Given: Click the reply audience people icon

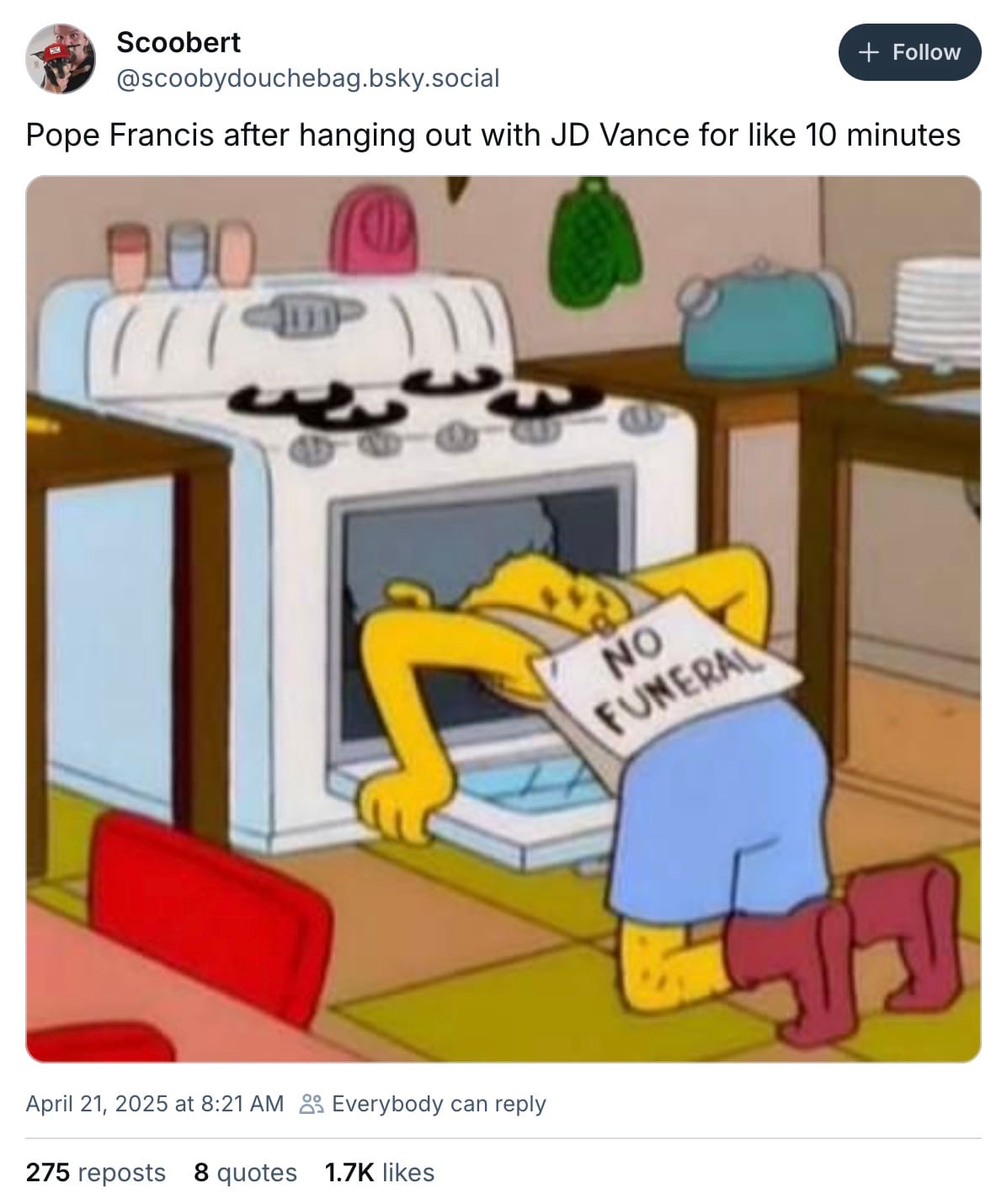Looking at the screenshot, I should click(x=312, y=1104).
